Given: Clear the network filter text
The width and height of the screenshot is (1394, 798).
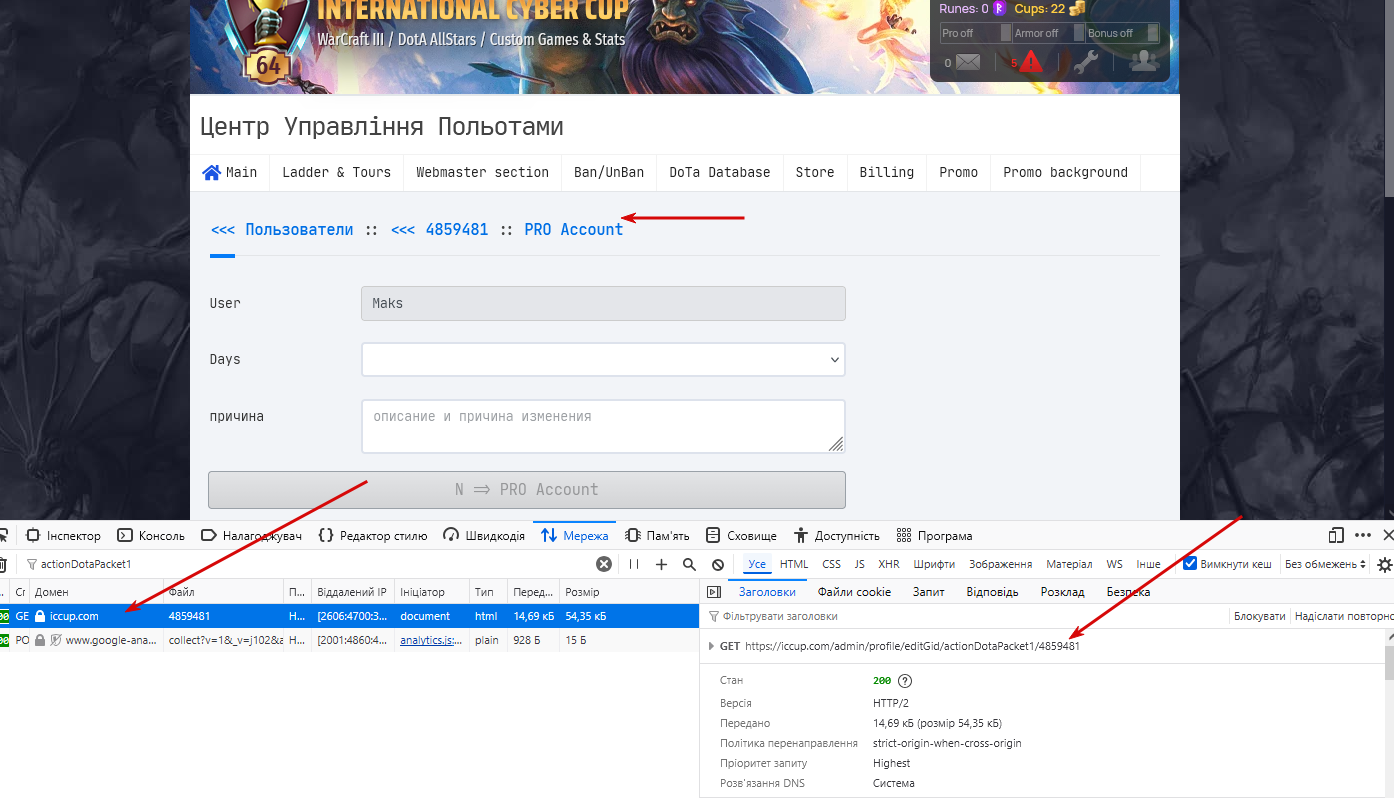Looking at the screenshot, I should pos(604,564).
